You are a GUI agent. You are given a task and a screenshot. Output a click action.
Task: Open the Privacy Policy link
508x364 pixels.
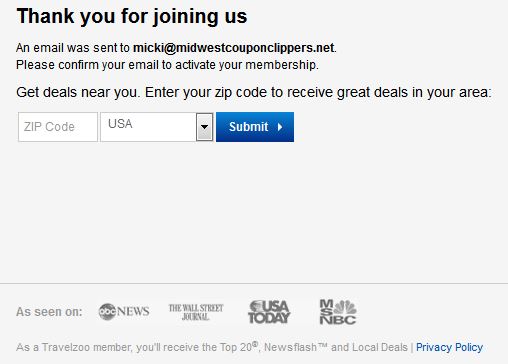pos(449,347)
